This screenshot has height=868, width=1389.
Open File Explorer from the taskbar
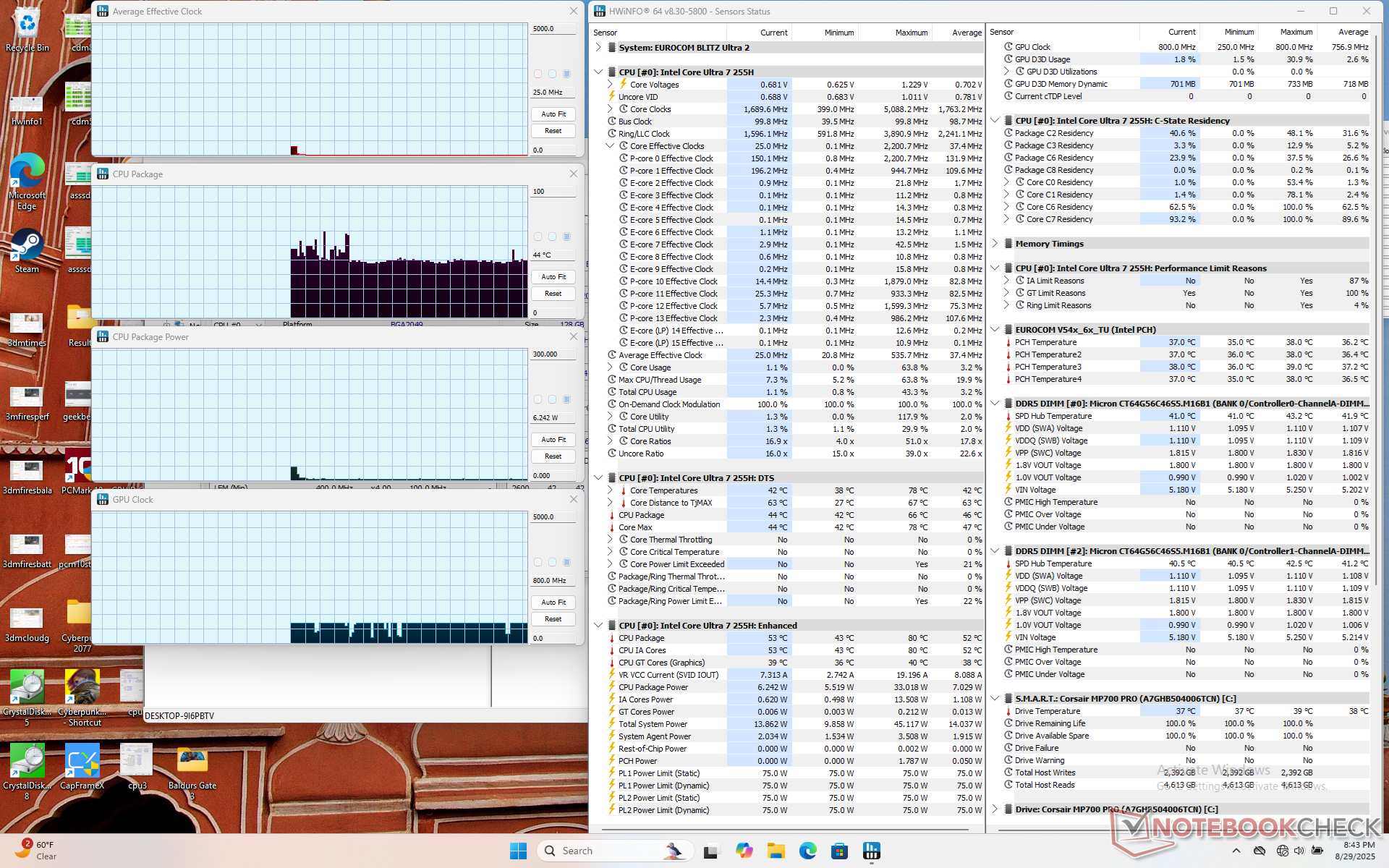tap(776, 851)
